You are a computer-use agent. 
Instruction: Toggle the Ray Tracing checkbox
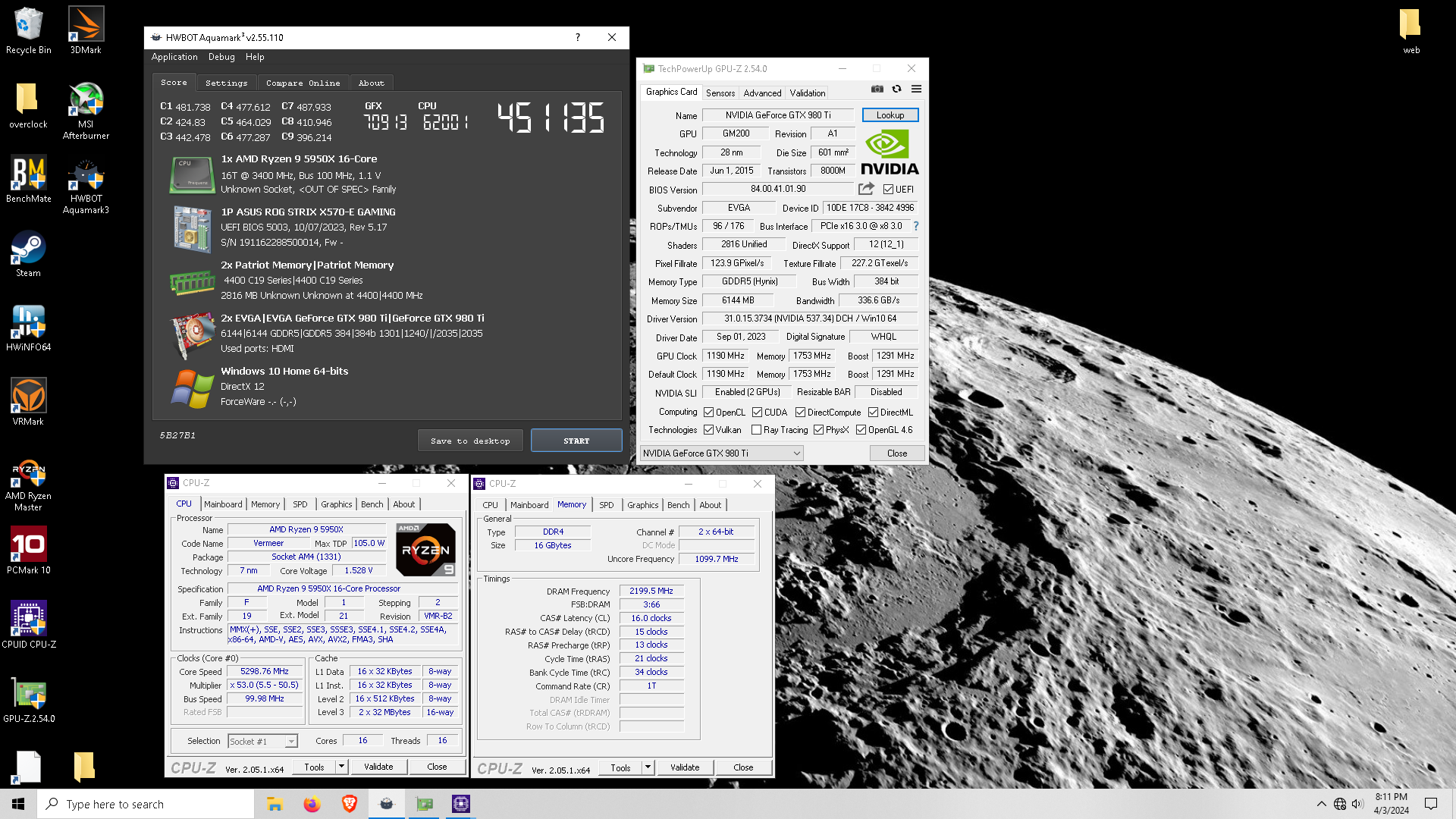[756, 430]
